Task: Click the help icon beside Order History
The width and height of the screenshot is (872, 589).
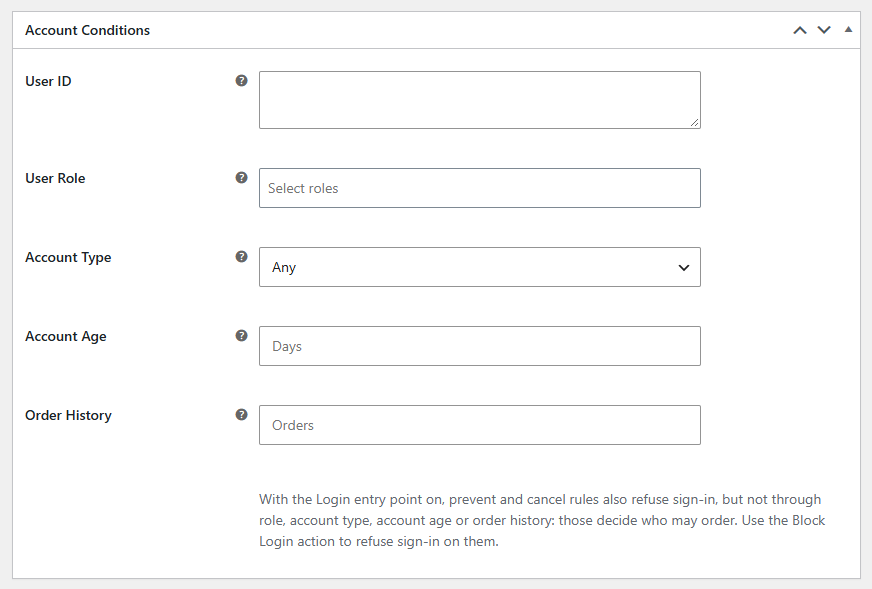Action: point(241,414)
